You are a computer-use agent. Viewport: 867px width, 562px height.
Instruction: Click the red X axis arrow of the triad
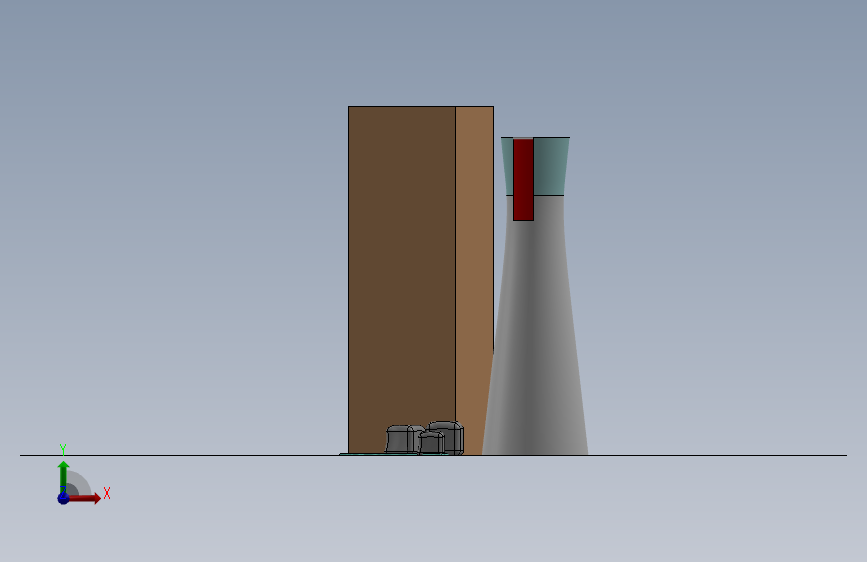coord(84,498)
